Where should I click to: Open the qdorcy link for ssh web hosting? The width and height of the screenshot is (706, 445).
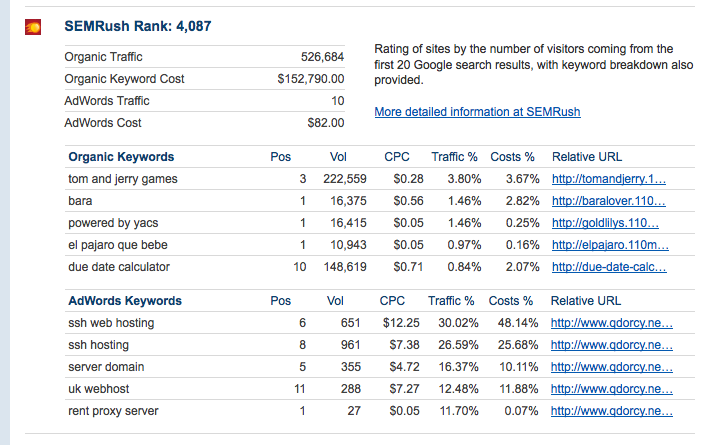[611, 323]
